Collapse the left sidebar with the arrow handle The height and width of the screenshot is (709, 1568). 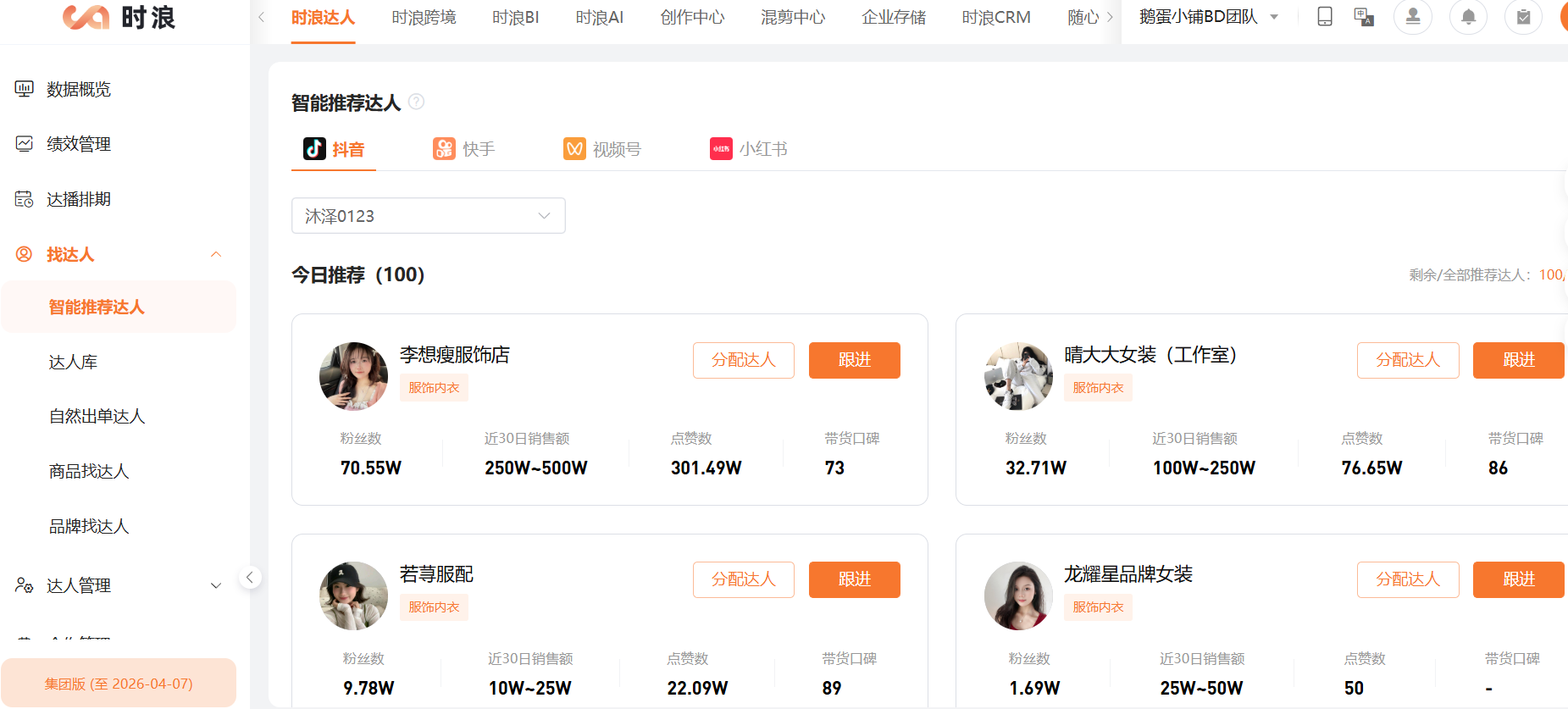point(249,578)
